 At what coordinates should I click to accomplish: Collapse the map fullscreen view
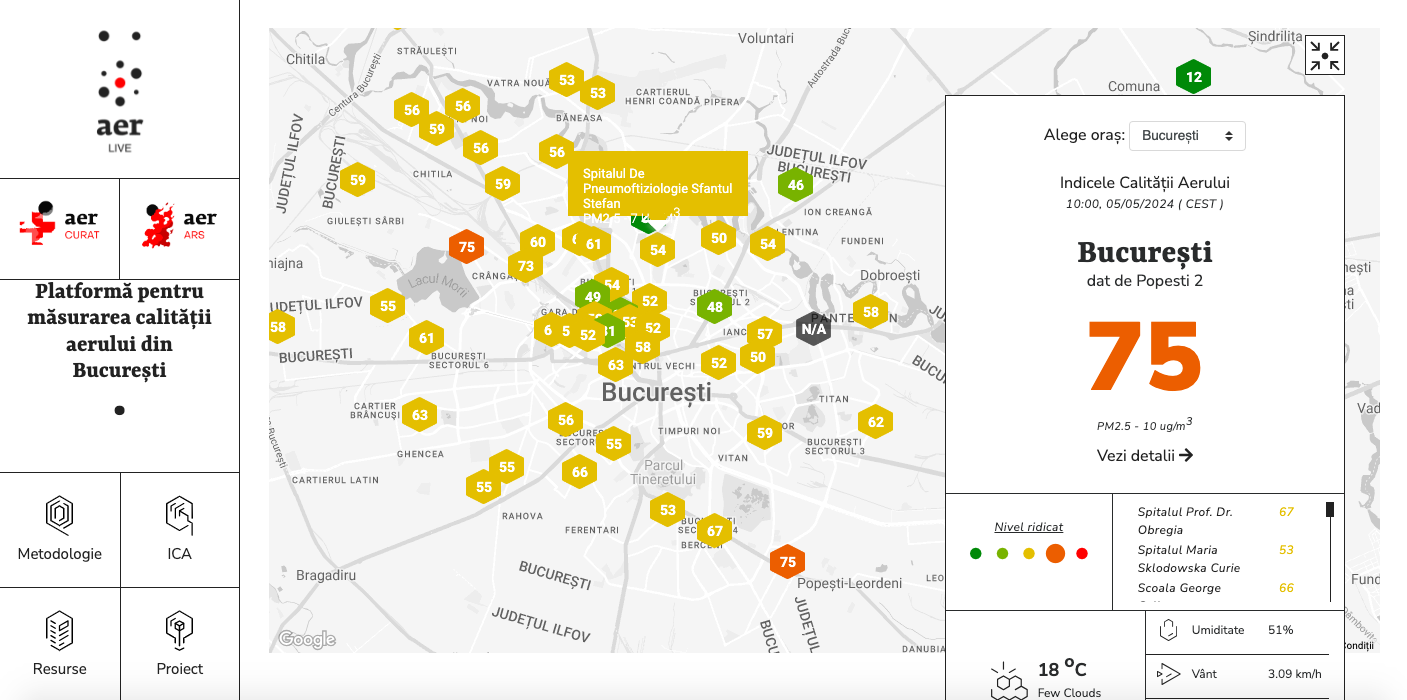(1325, 55)
